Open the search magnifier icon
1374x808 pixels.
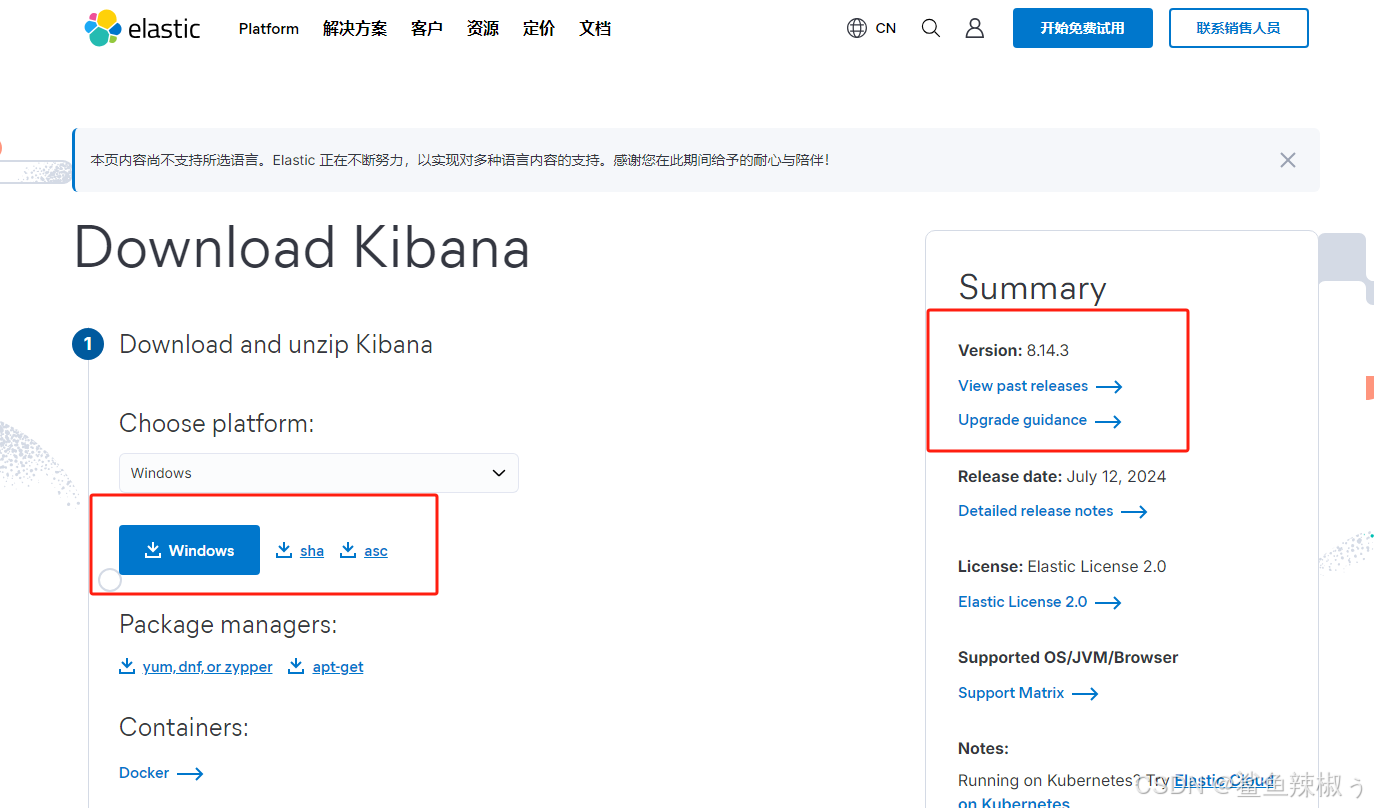coord(931,28)
